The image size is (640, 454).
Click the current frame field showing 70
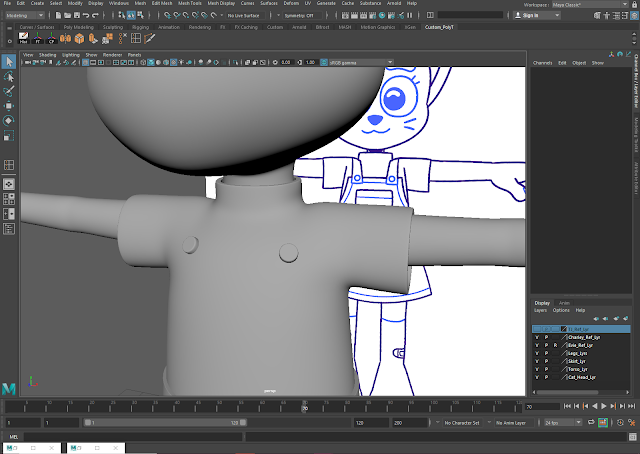542,407
